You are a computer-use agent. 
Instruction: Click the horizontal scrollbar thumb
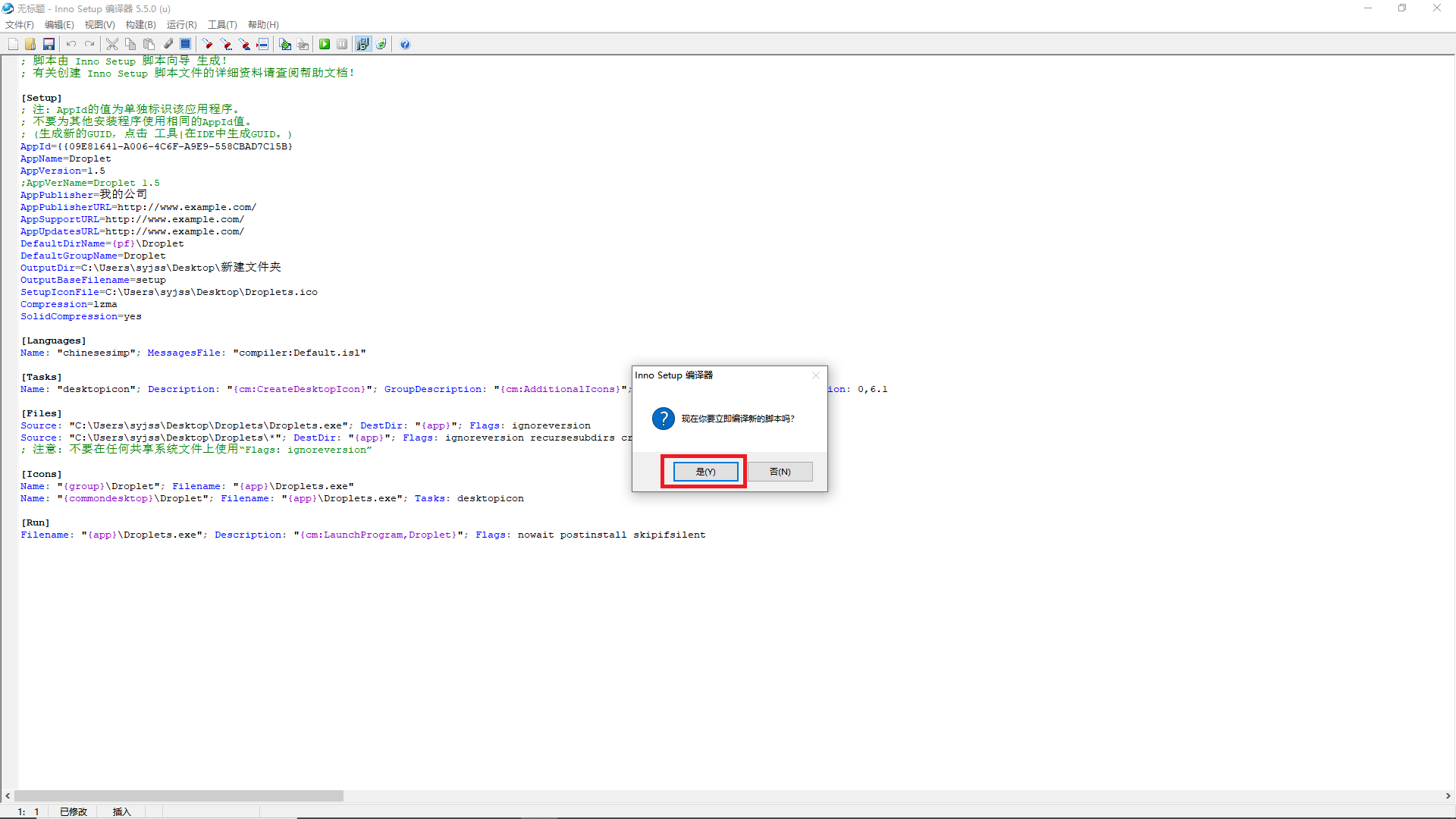click(x=178, y=795)
